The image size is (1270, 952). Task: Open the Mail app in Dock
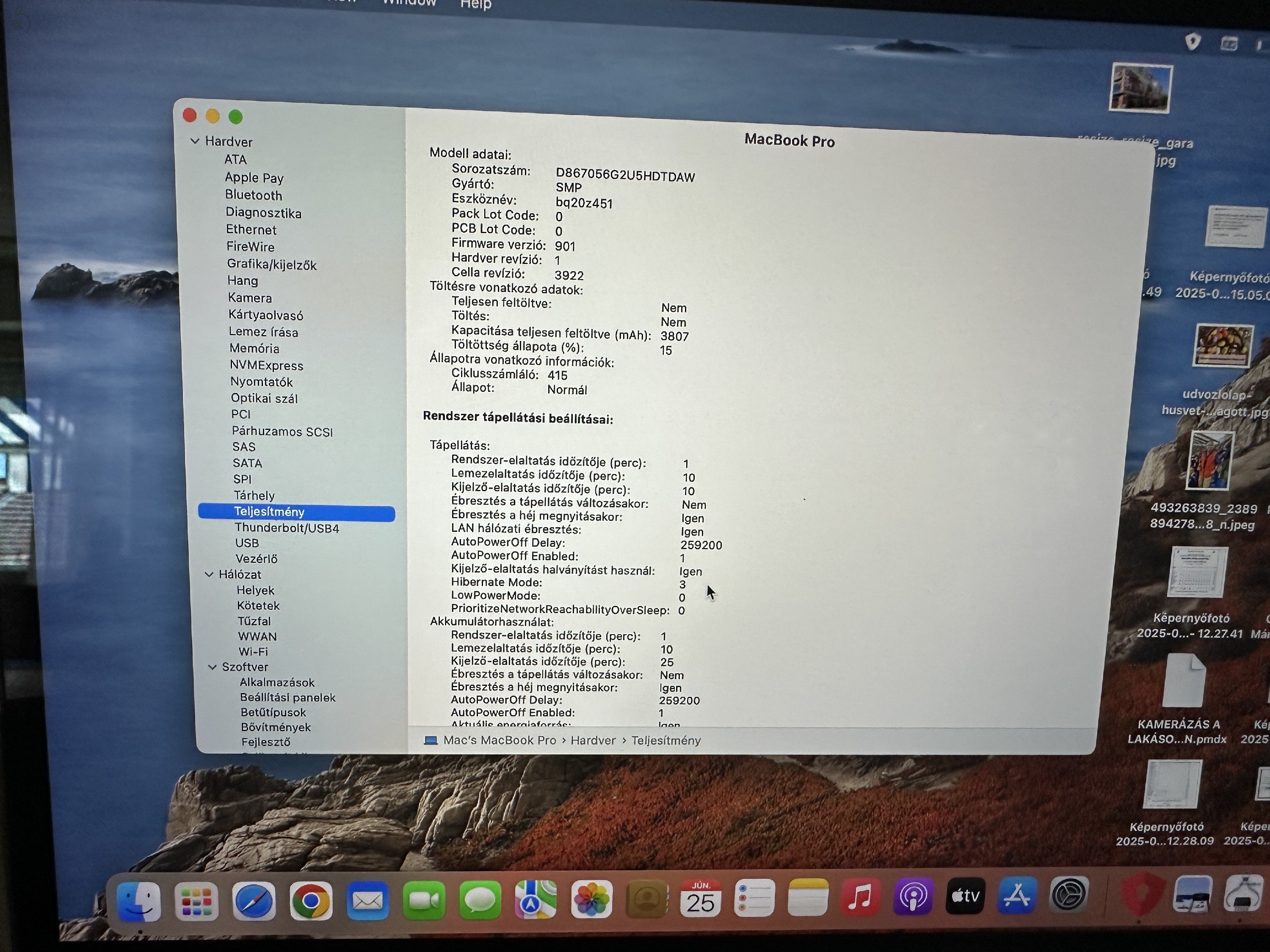(x=367, y=900)
